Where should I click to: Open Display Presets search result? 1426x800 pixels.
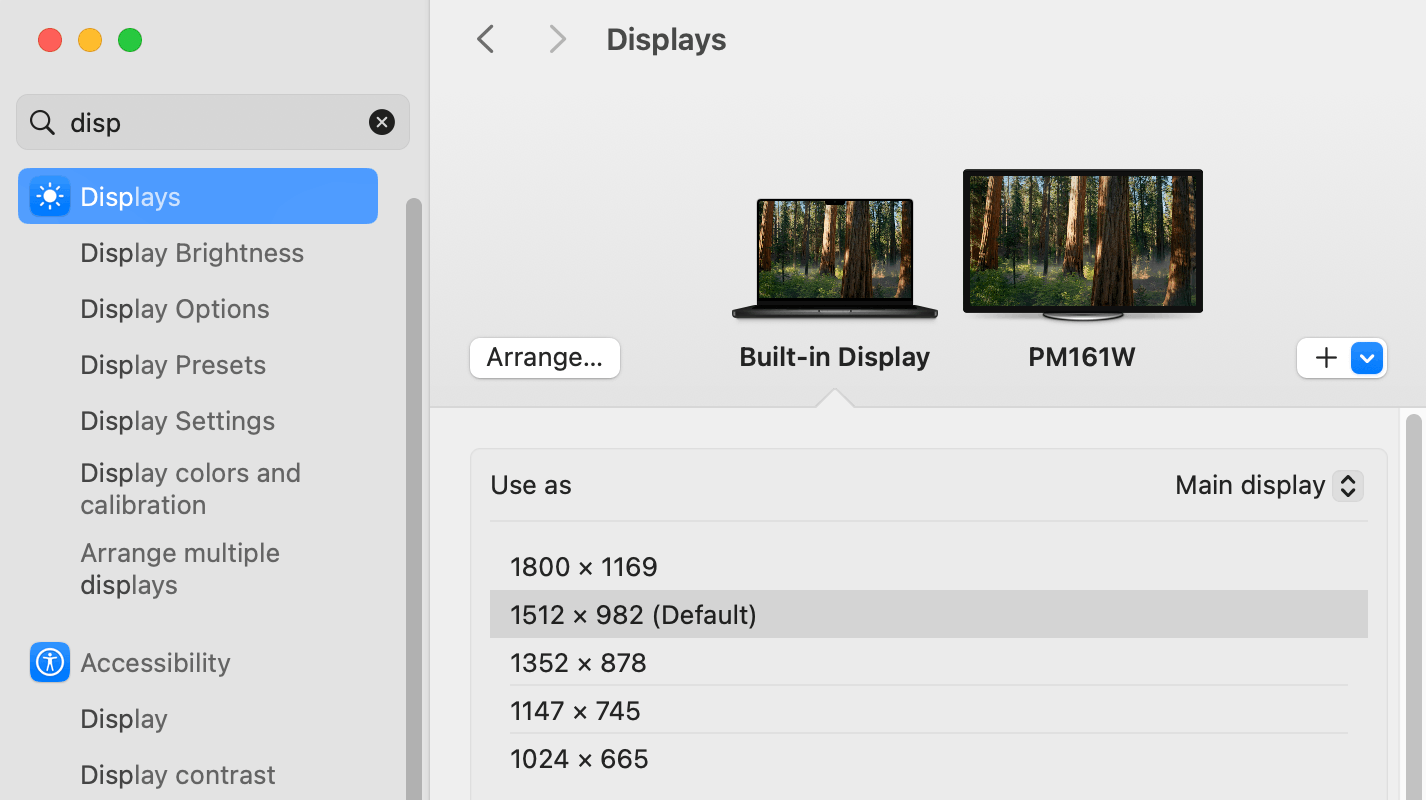coord(173,365)
